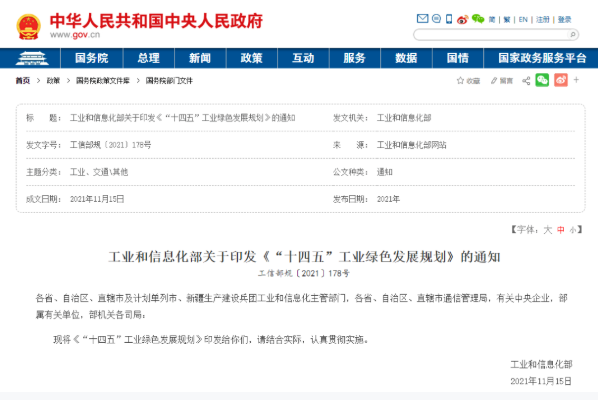Screen dimensions: 598x400
Task: Switch language to EN
Action: coord(523,19)
